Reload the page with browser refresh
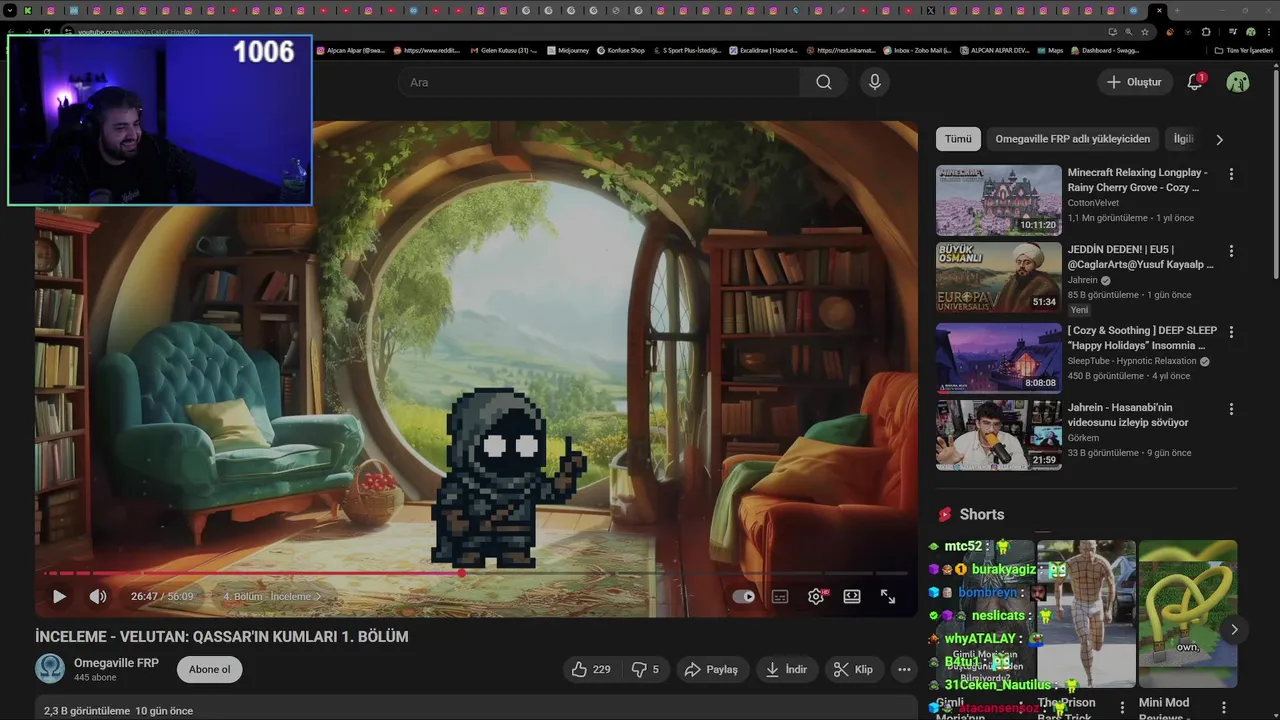 tap(47, 32)
